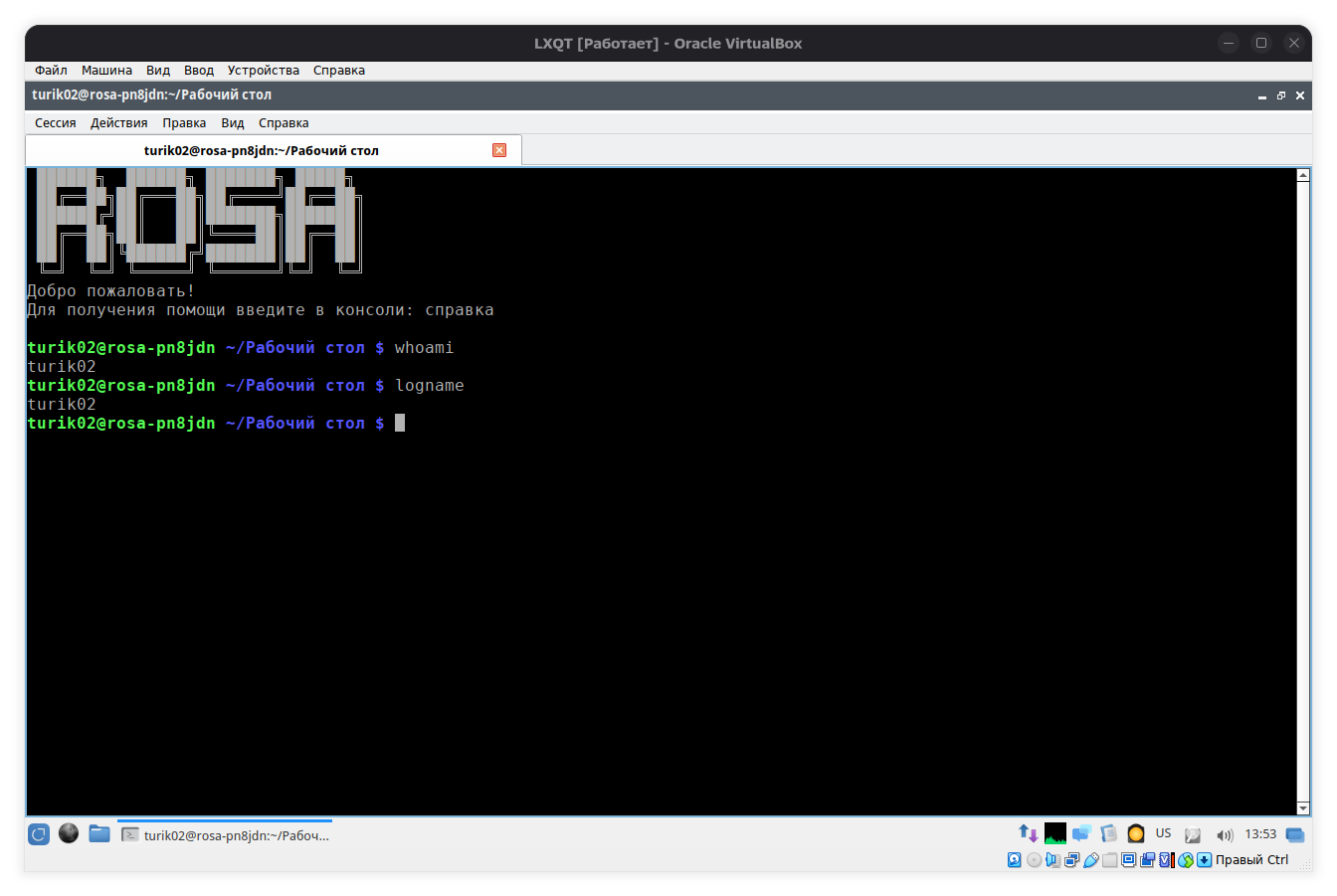
Task: Click the VirtualBox CPU virtualization status icon
Action: point(1167,860)
